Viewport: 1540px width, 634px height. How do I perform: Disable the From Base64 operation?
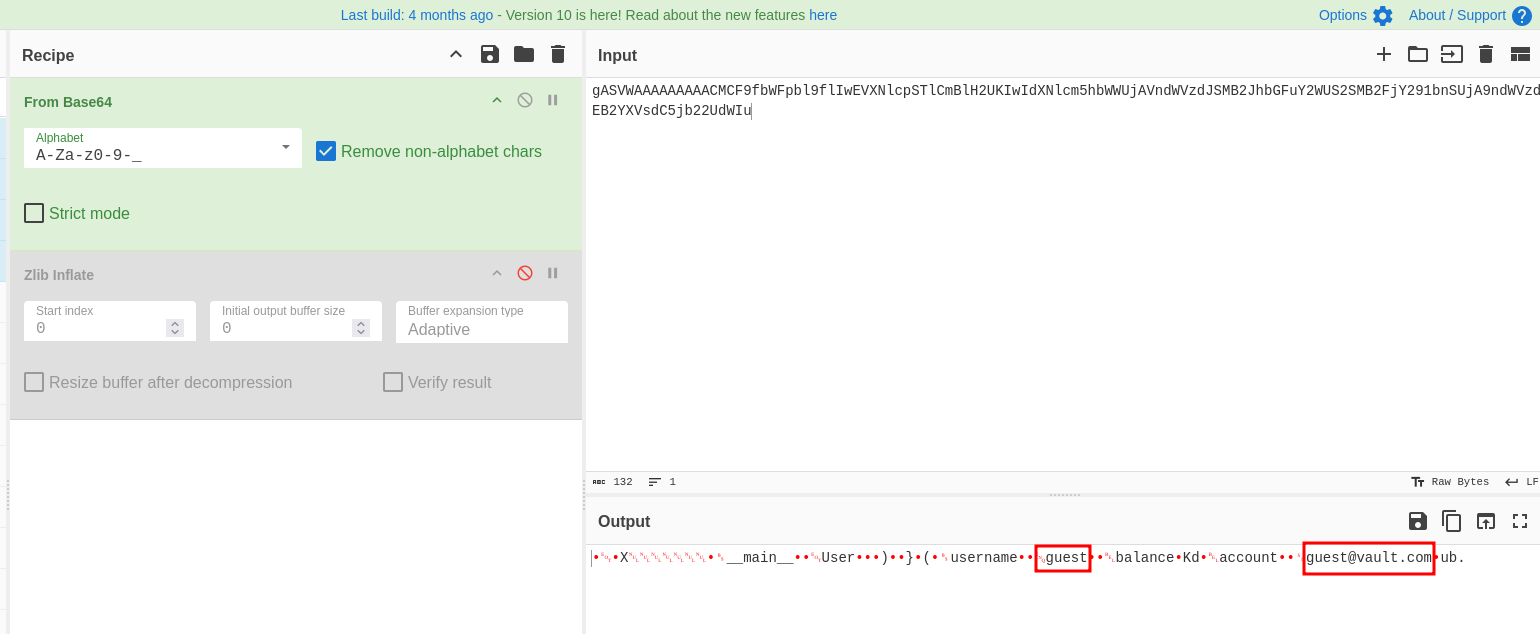tap(525, 100)
